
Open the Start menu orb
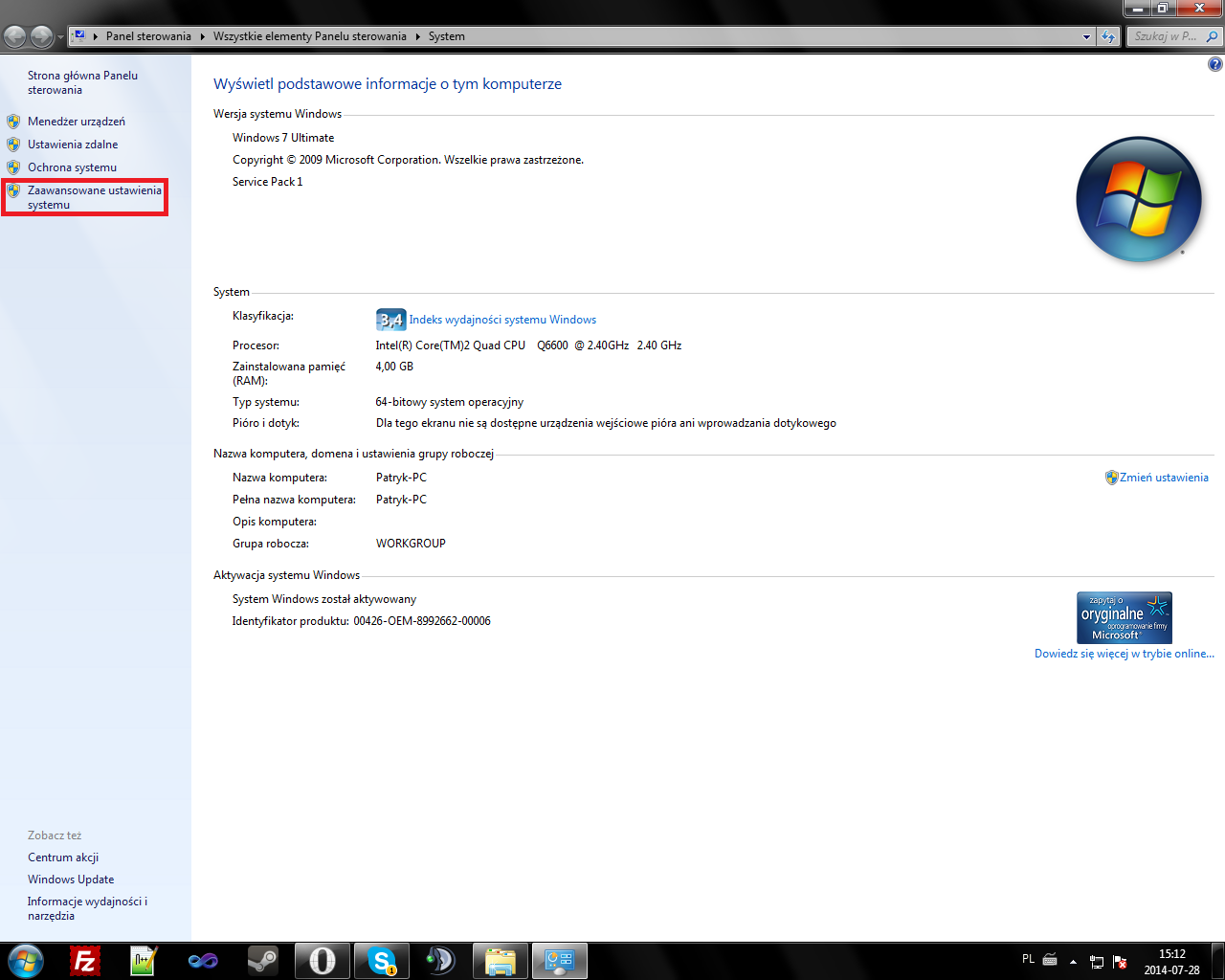(x=26, y=961)
